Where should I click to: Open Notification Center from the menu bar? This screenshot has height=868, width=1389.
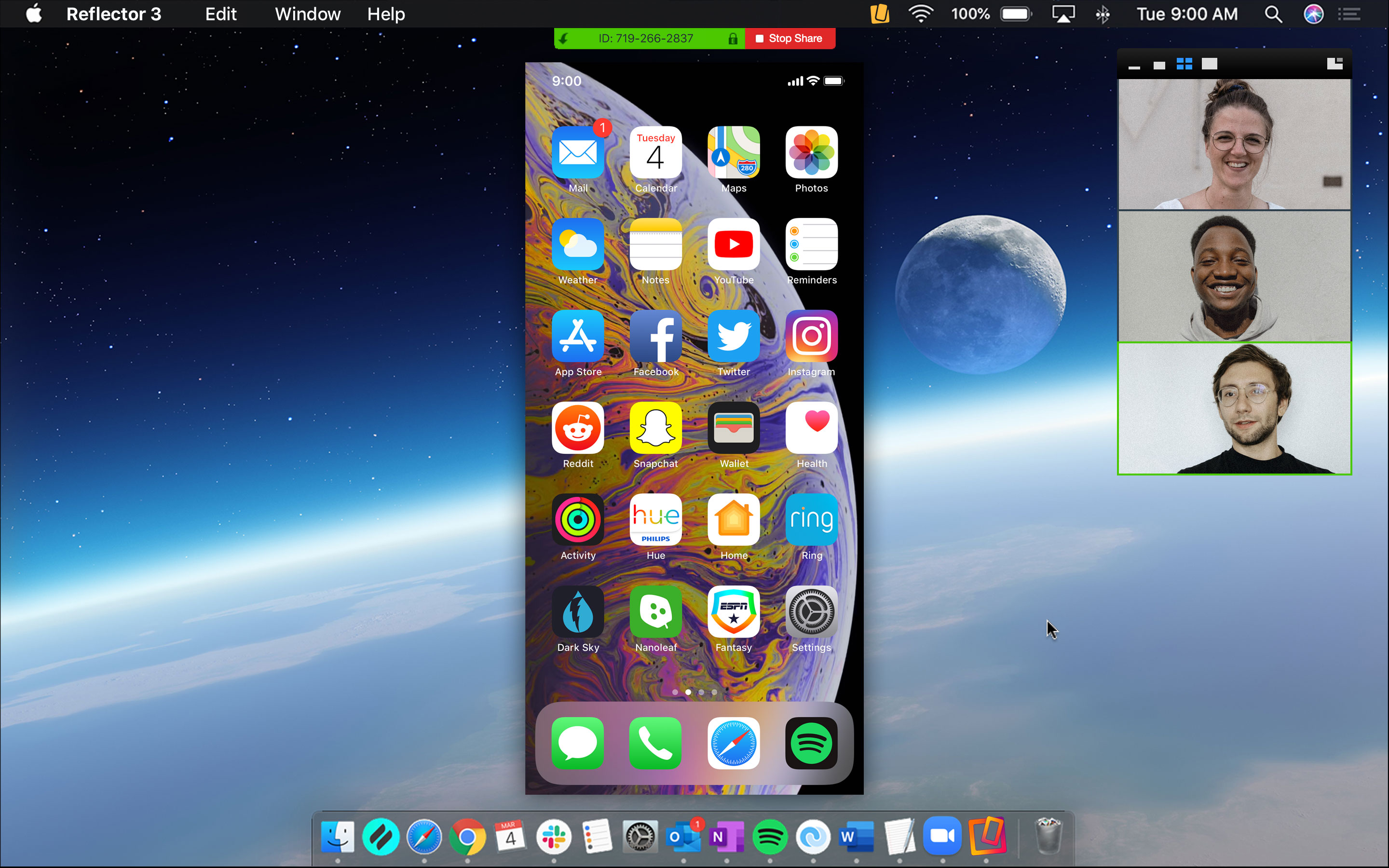tap(1350, 14)
